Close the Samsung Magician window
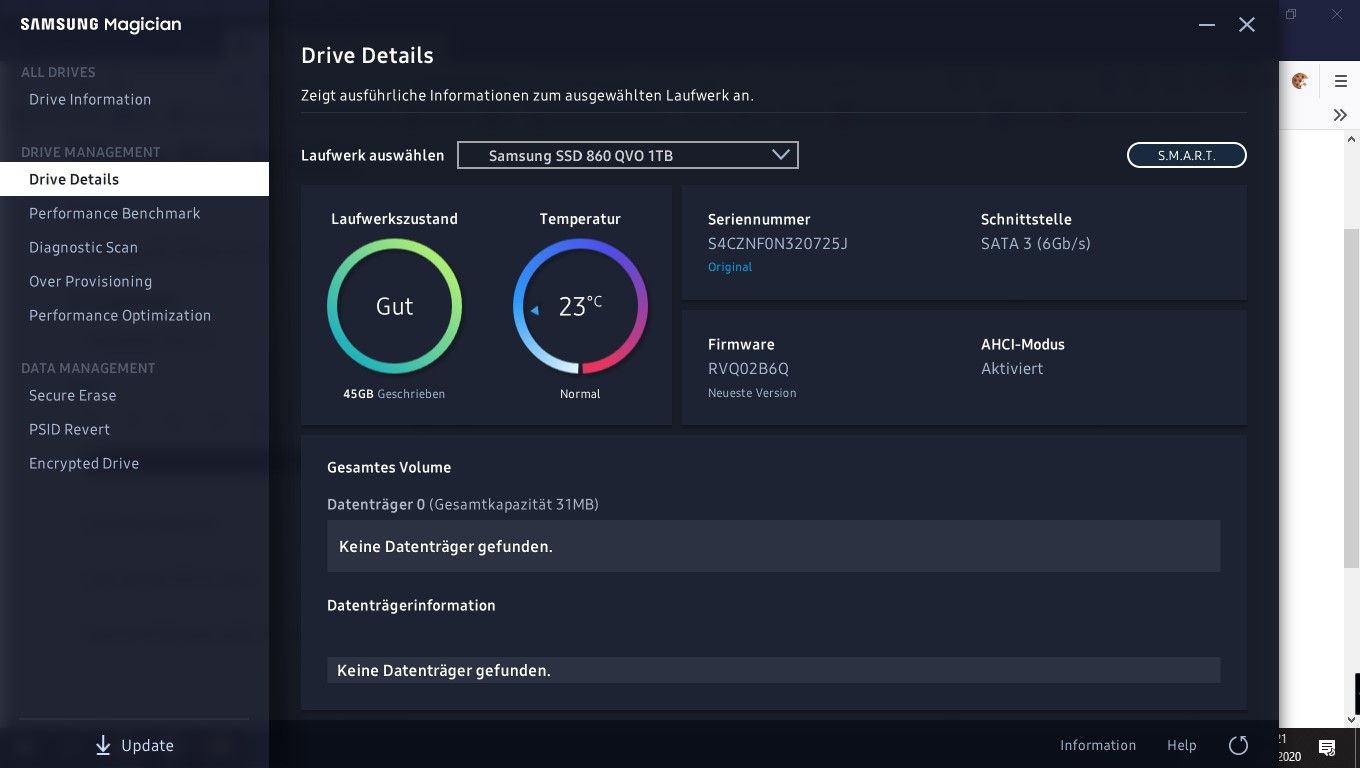 1247,25
